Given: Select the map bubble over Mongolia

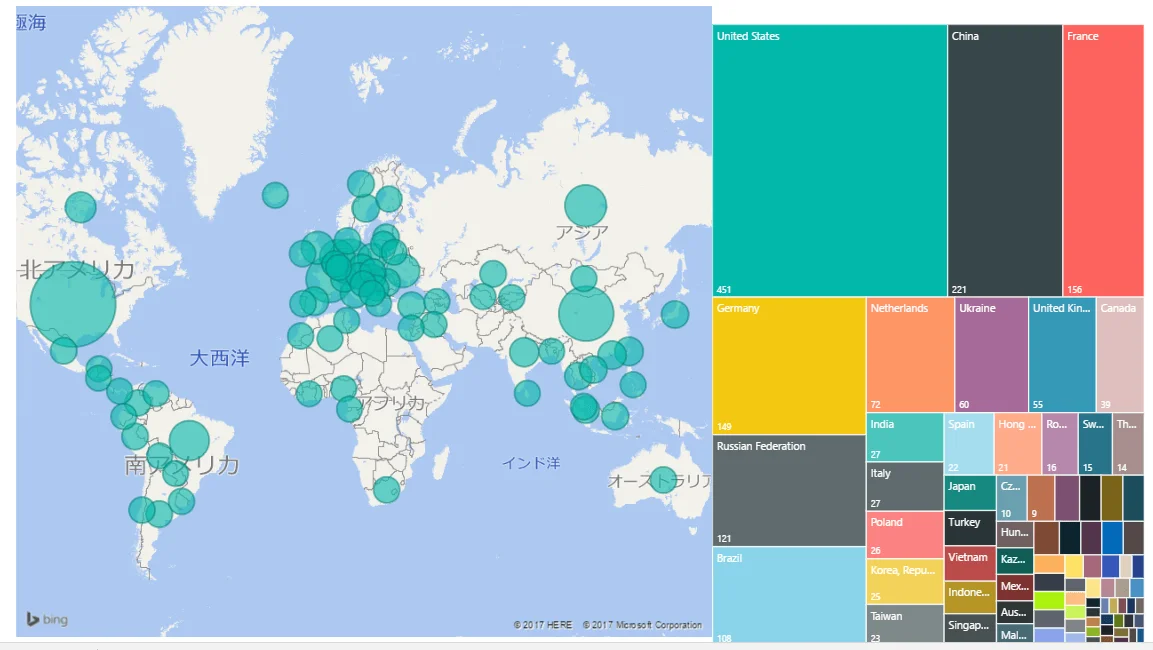Looking at the screenshot, I should pos(584,278).
